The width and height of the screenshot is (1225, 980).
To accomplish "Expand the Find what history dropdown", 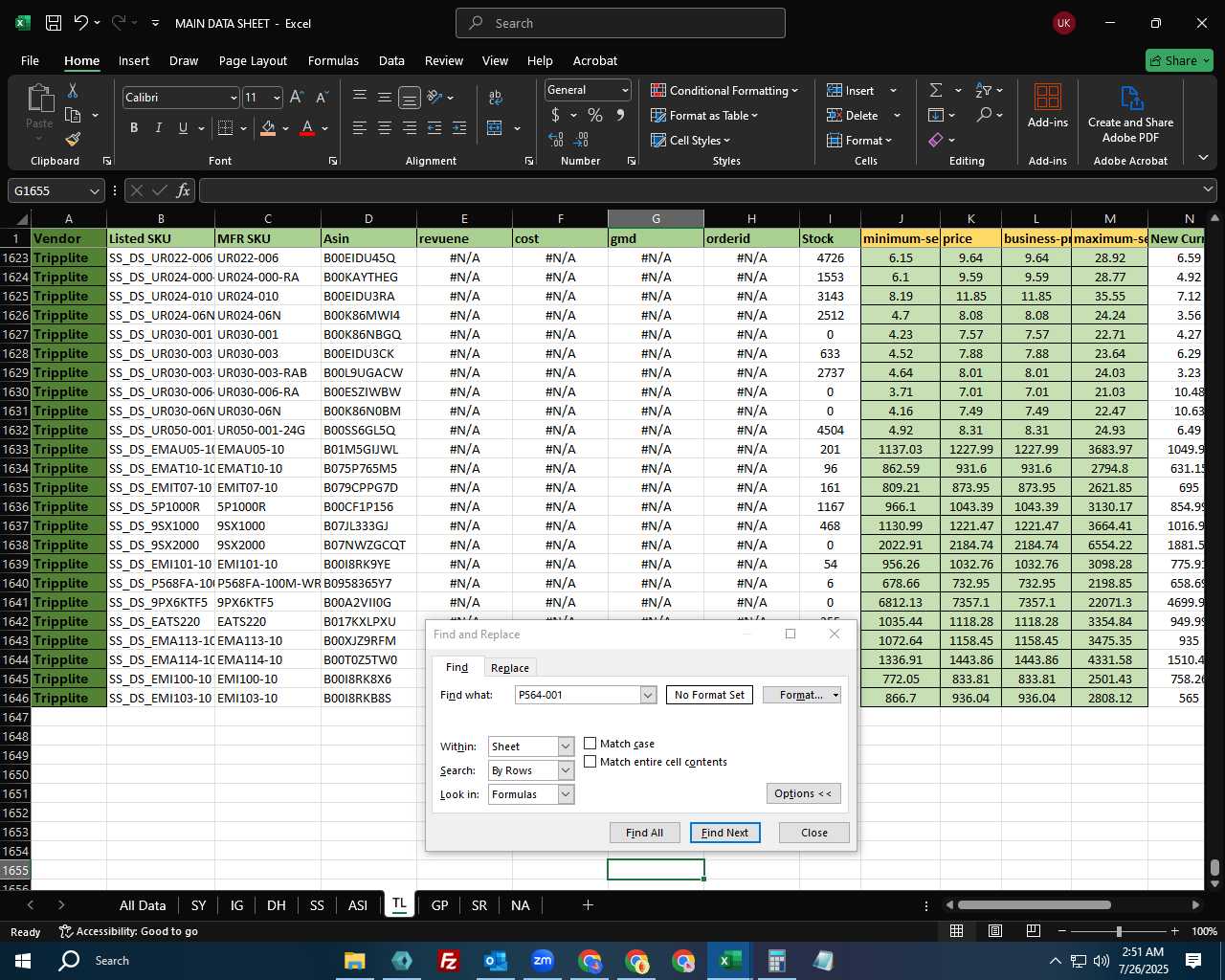I will click(648, 695).
